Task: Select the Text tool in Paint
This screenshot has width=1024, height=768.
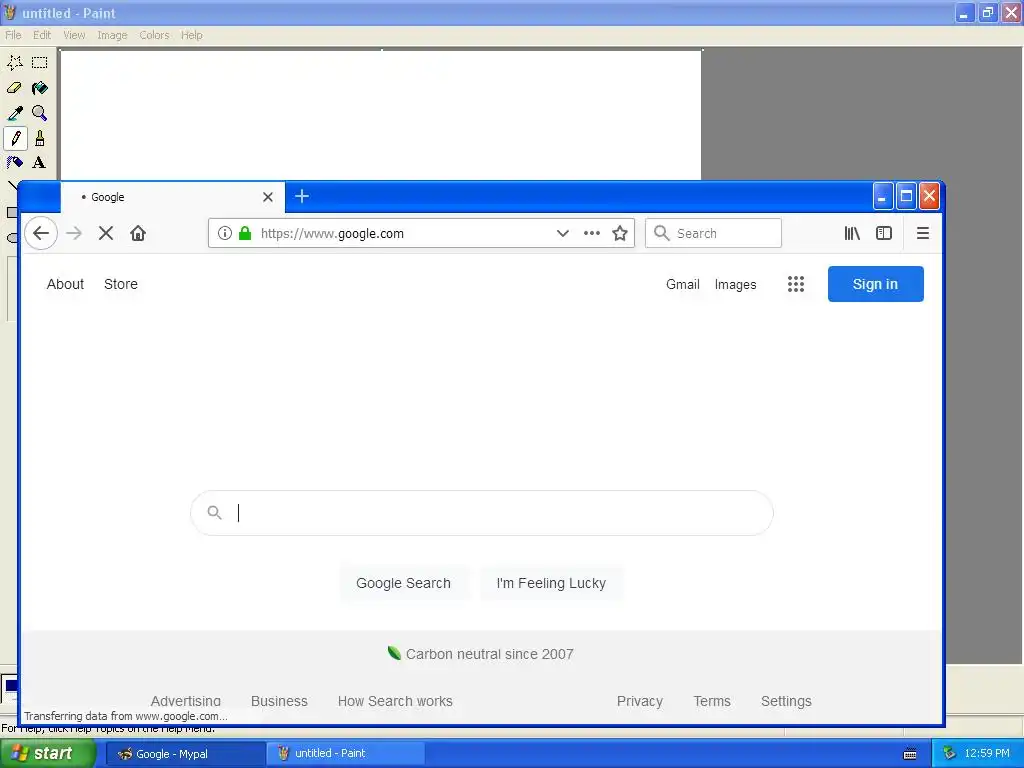Action: (x=40, y=163)
